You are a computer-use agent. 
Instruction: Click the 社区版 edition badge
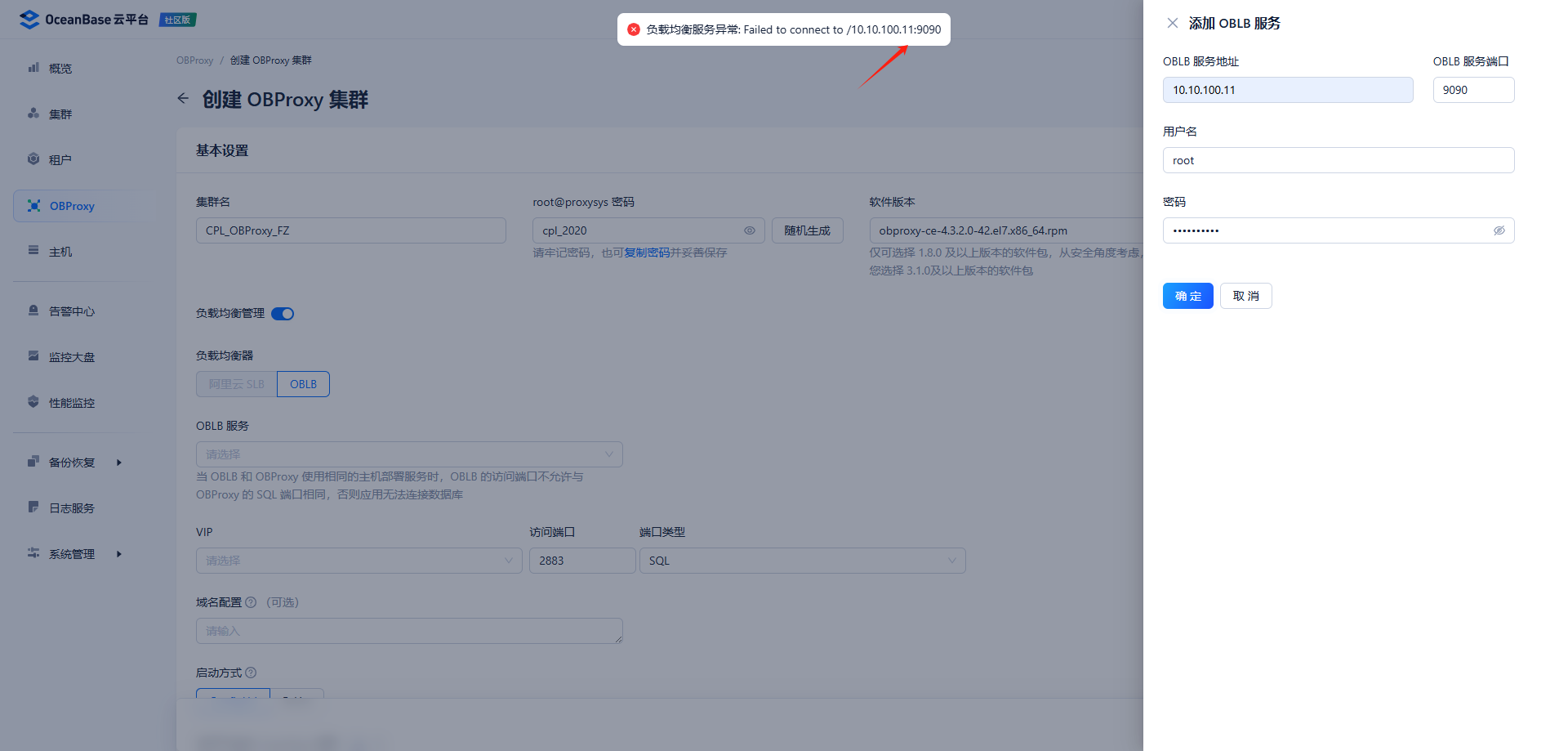(x=177, y=20)
